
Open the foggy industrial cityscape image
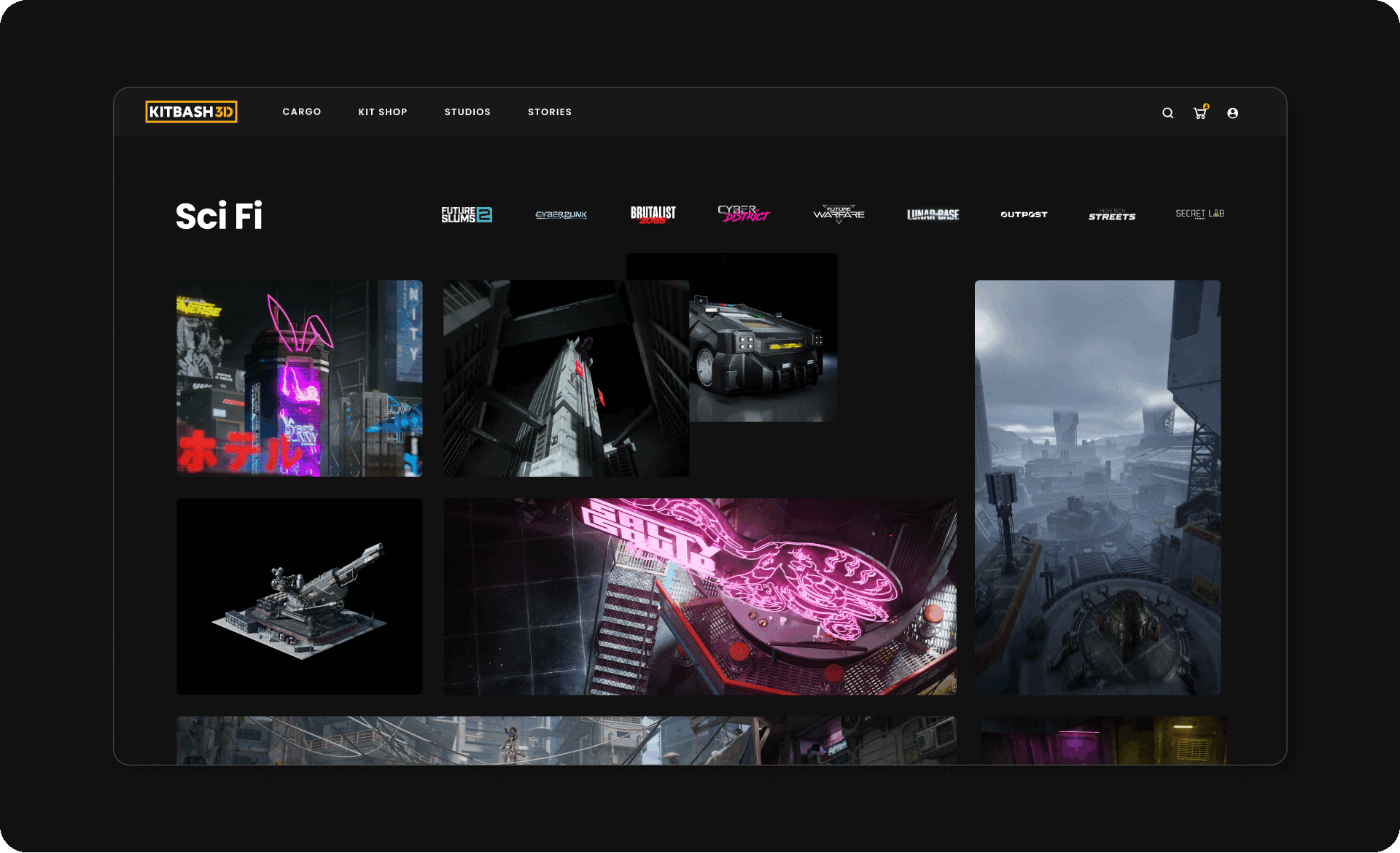tap(1097, 487)
